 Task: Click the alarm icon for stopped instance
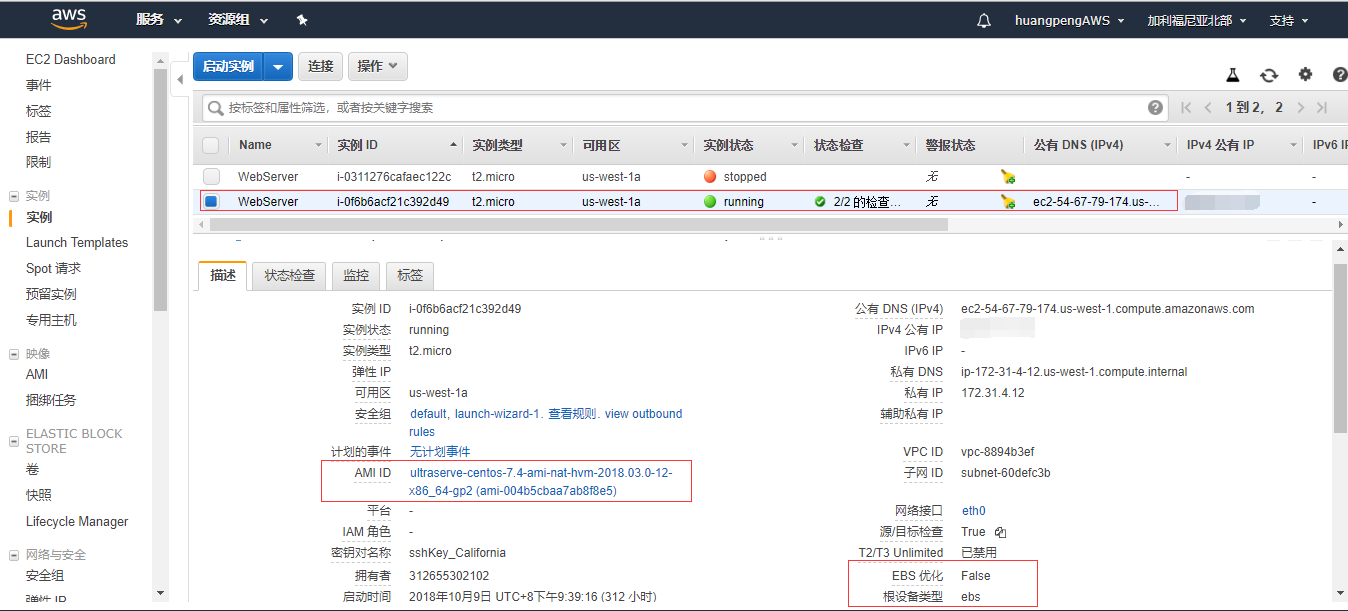(1008, 177)
